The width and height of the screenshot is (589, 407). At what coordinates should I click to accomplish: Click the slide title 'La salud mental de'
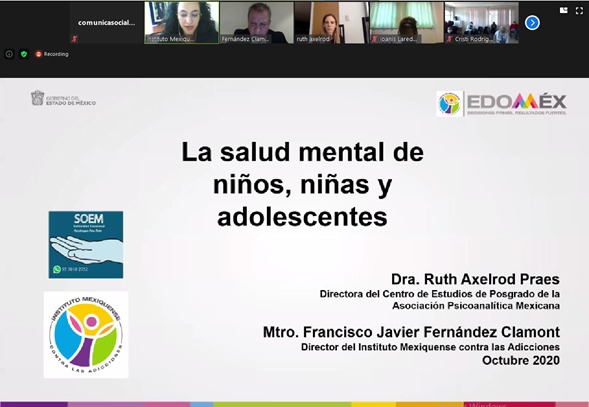(303, 152)
